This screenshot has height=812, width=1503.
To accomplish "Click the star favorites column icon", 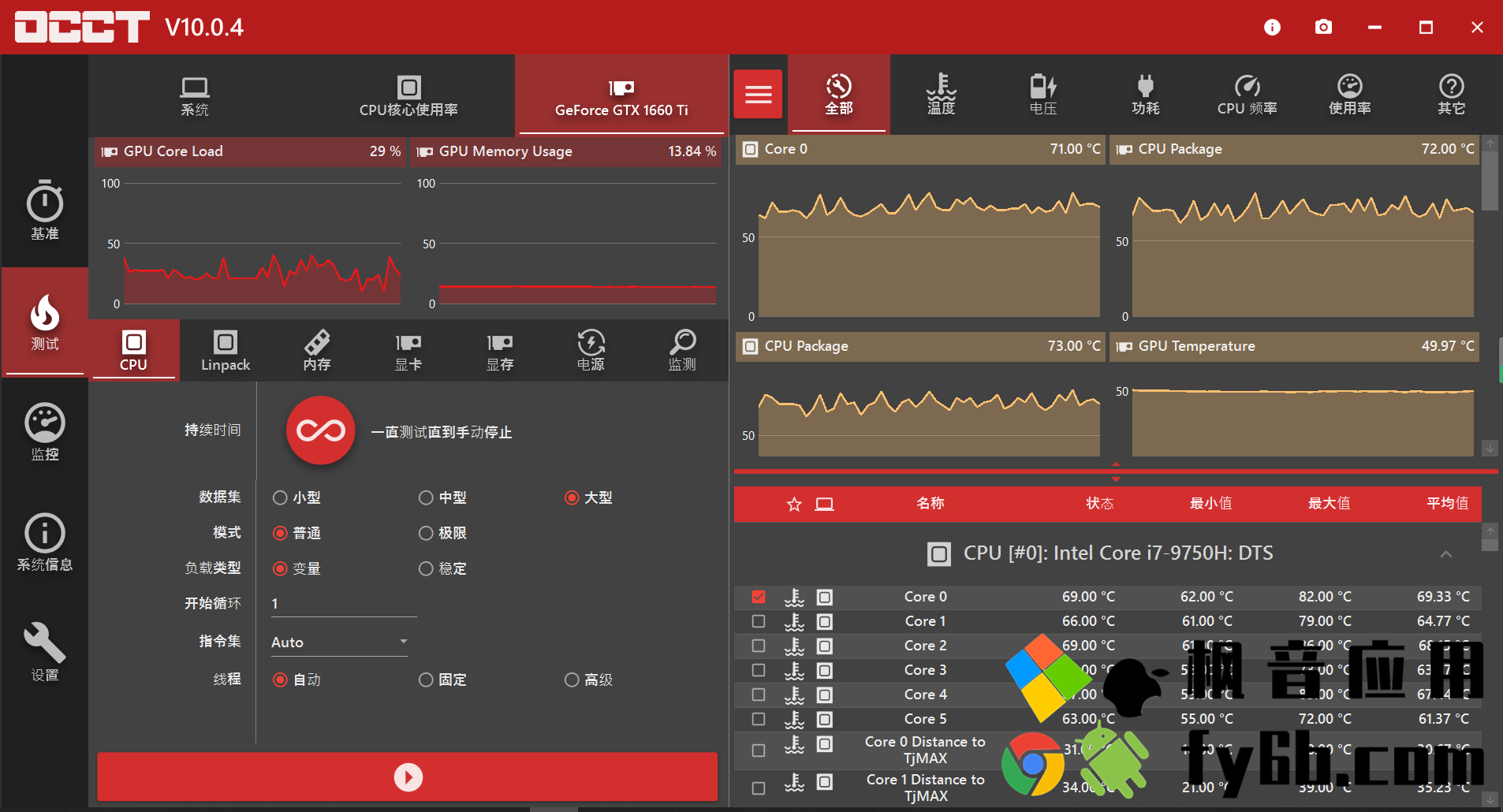I will (794, 505).
